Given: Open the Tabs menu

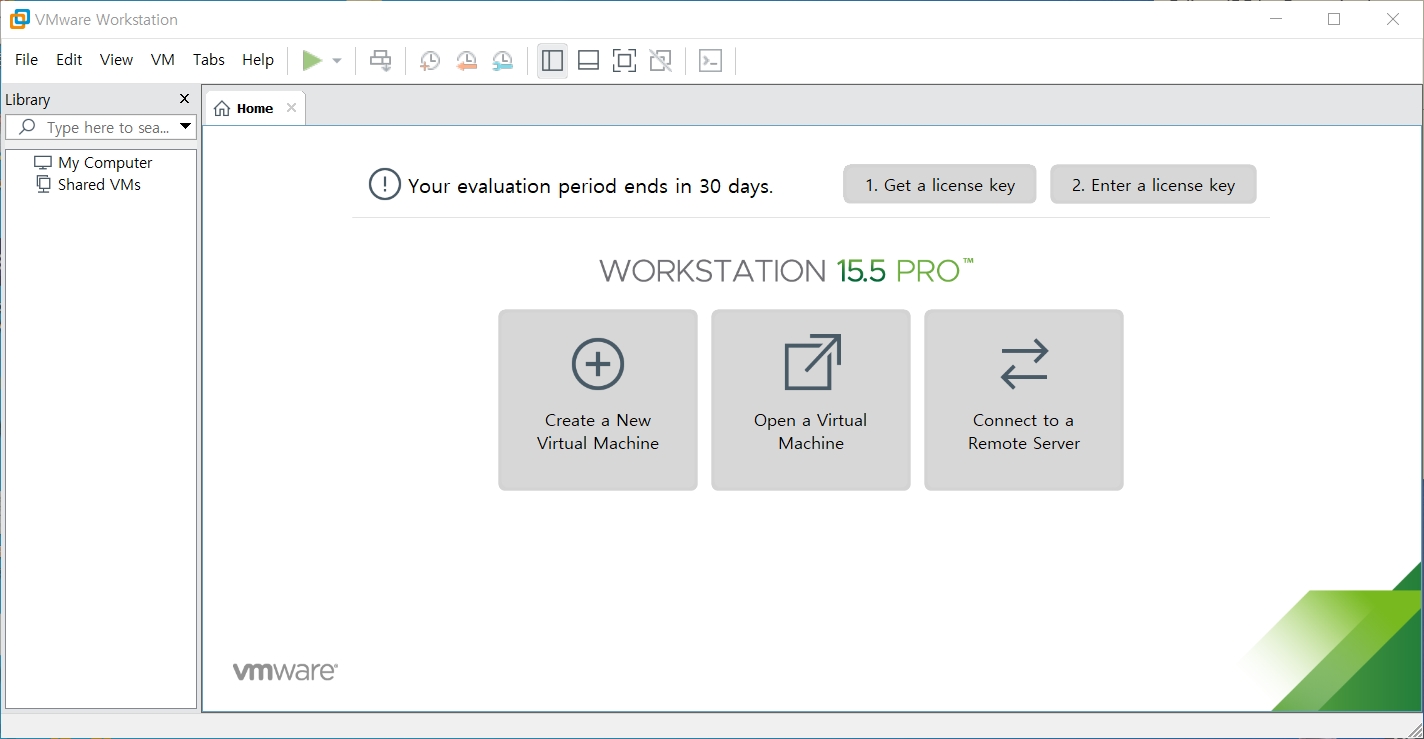Looking at the screenshot, I should [209, 60].
